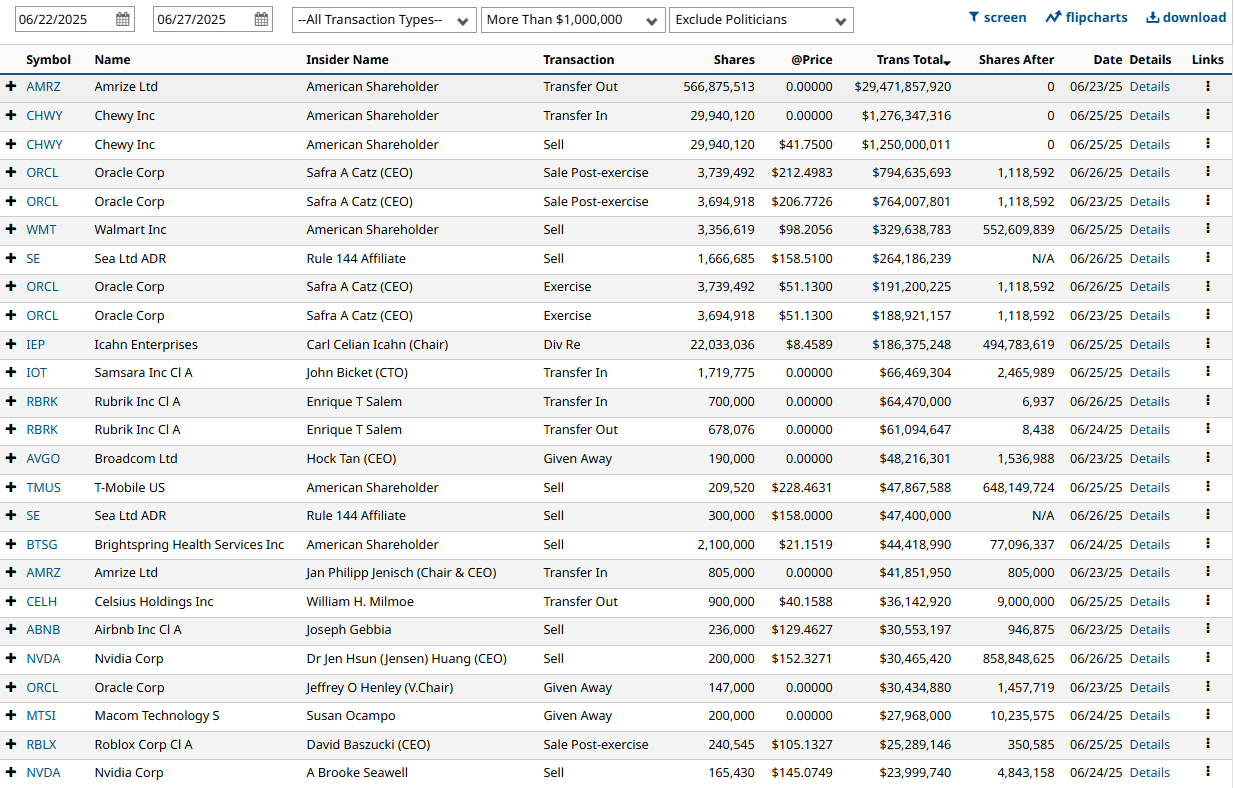Screen dimensions: 1235x788
Task: Open calendar picker for end date 06/27/2025
Action: (x=261, y=19)
